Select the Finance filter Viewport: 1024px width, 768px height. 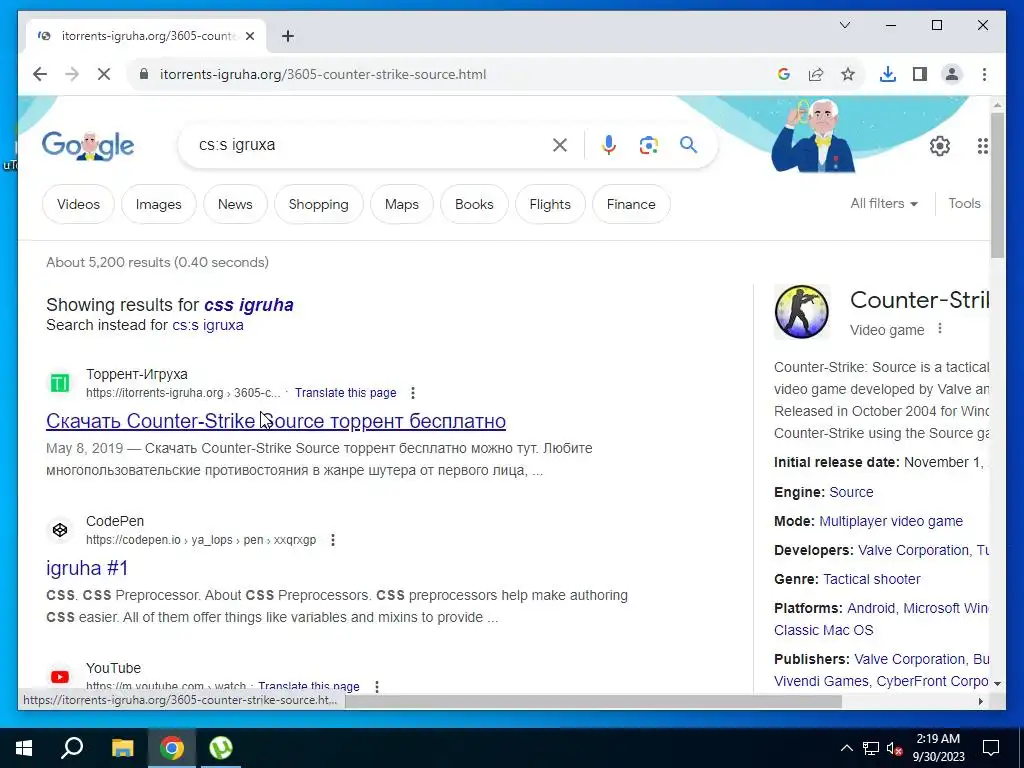pyautogui.click(x=631, y=204)
